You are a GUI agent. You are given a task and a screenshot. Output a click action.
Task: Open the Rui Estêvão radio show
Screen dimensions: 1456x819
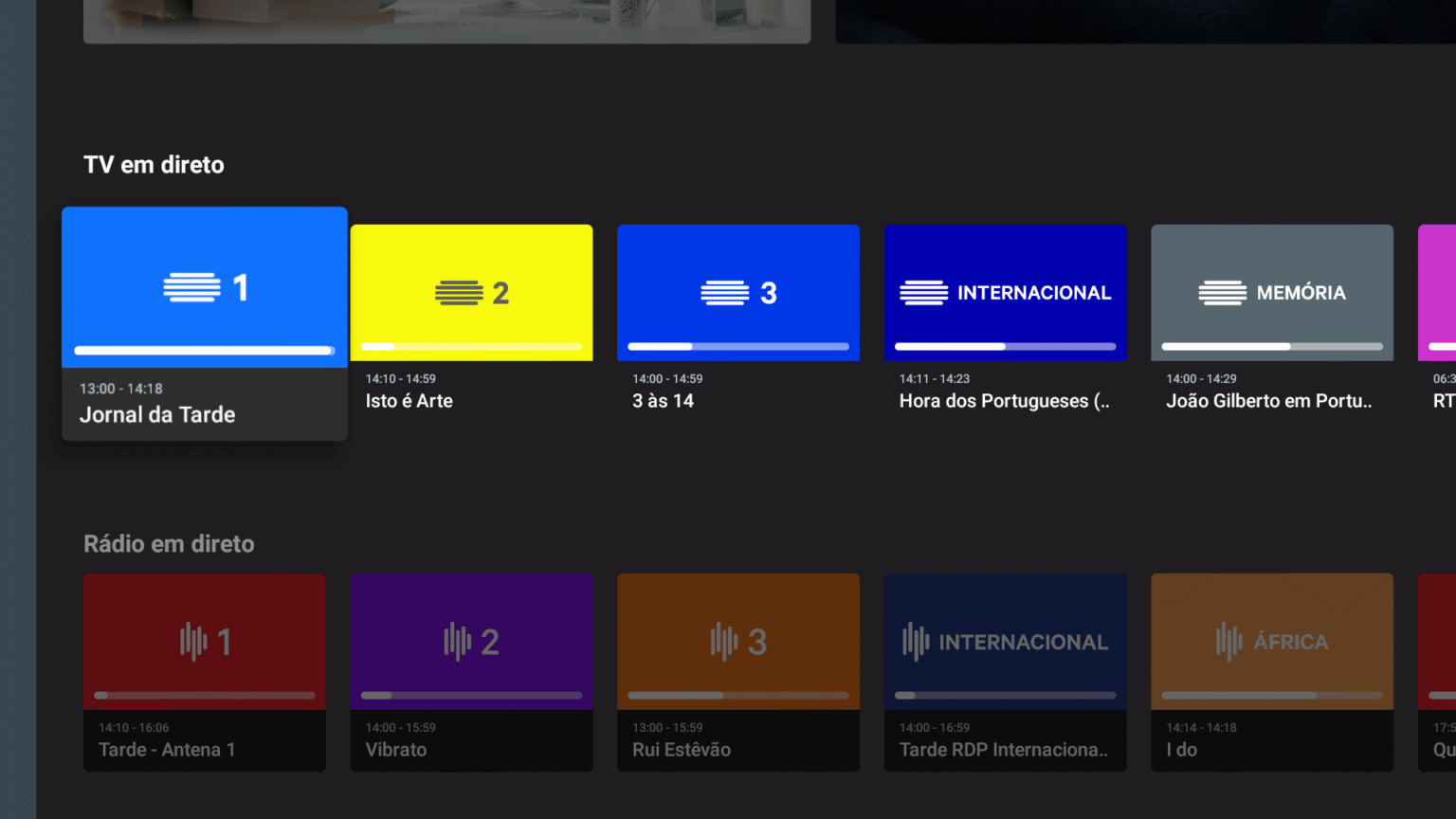pyautogui.click(x=682, y=749)
